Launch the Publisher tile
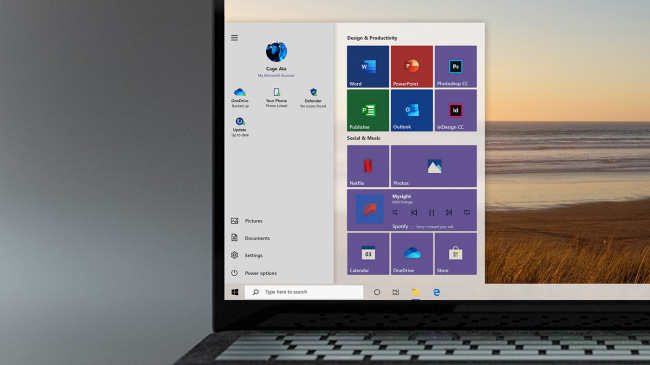Image resolution: width=650 pixels, height=365 pixels. 368,110
